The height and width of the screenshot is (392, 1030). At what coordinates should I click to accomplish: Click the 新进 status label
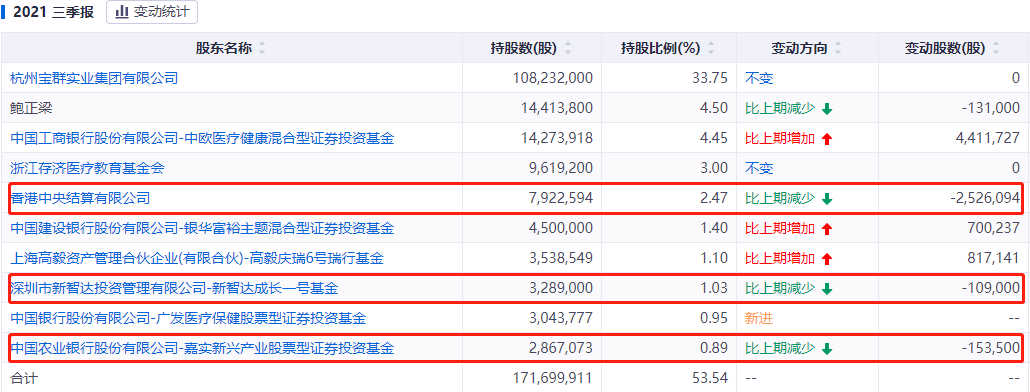click(x=759, y=318)
